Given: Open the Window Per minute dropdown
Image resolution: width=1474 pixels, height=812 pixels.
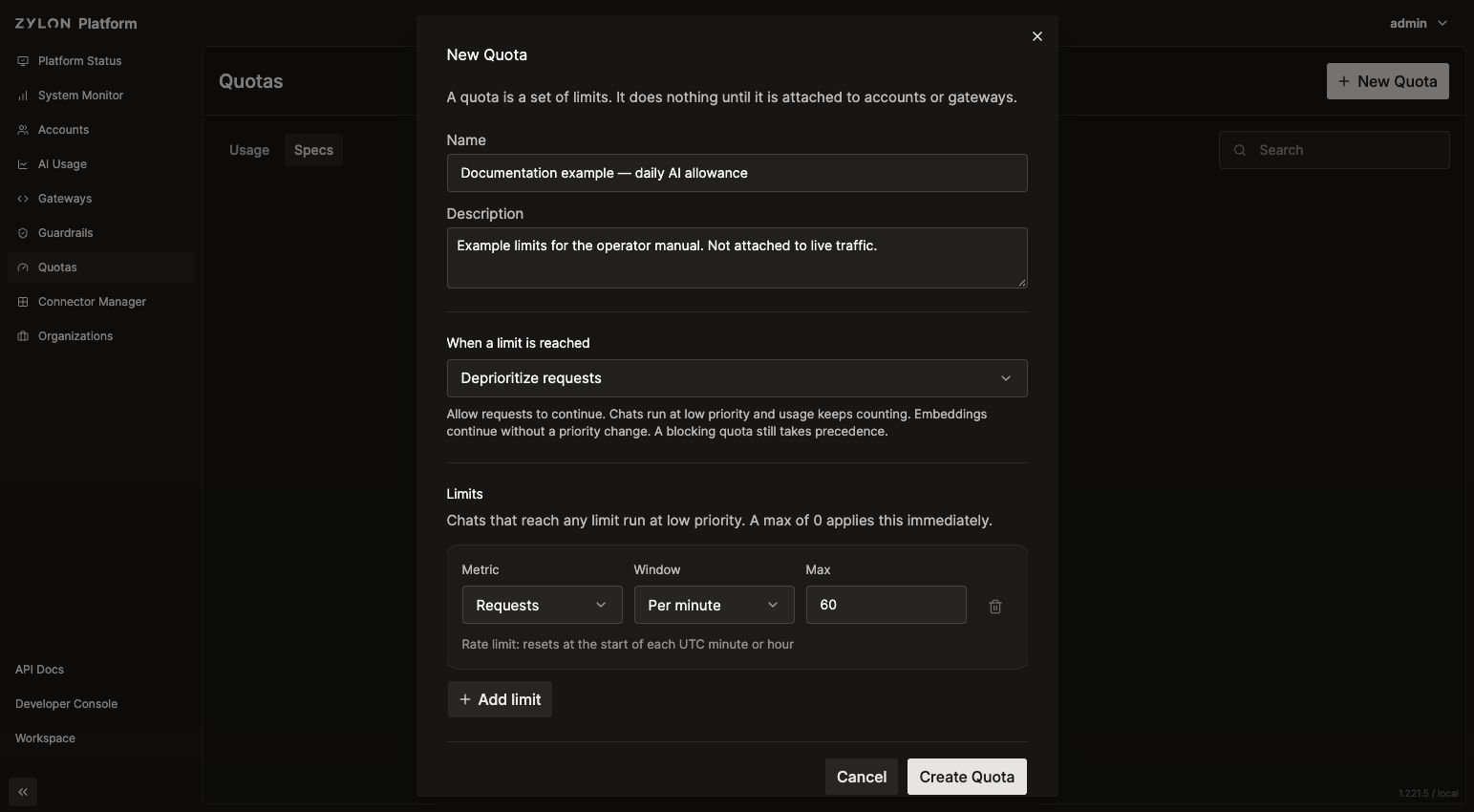Looking at the screenshot, I should [x=714, y=606].
